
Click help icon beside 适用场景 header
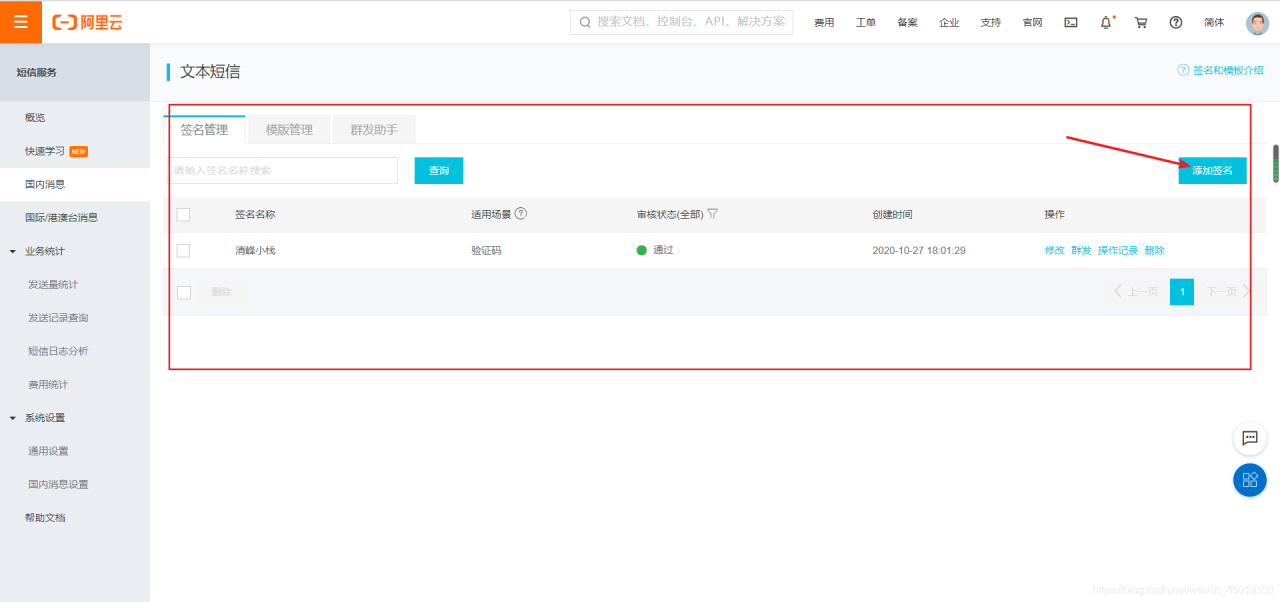coord(521,214)
